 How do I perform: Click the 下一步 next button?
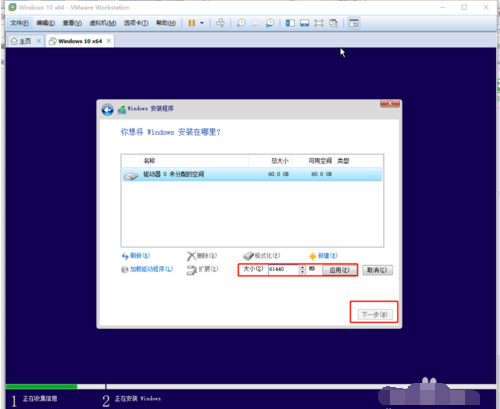click(x=375, y=314)
